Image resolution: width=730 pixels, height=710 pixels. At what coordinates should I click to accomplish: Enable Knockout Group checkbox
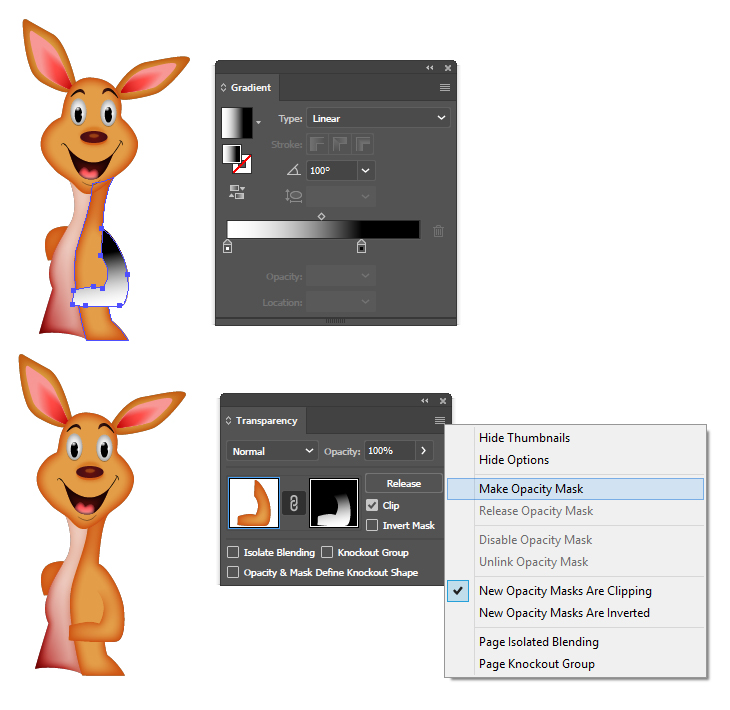tap(327, 552)
